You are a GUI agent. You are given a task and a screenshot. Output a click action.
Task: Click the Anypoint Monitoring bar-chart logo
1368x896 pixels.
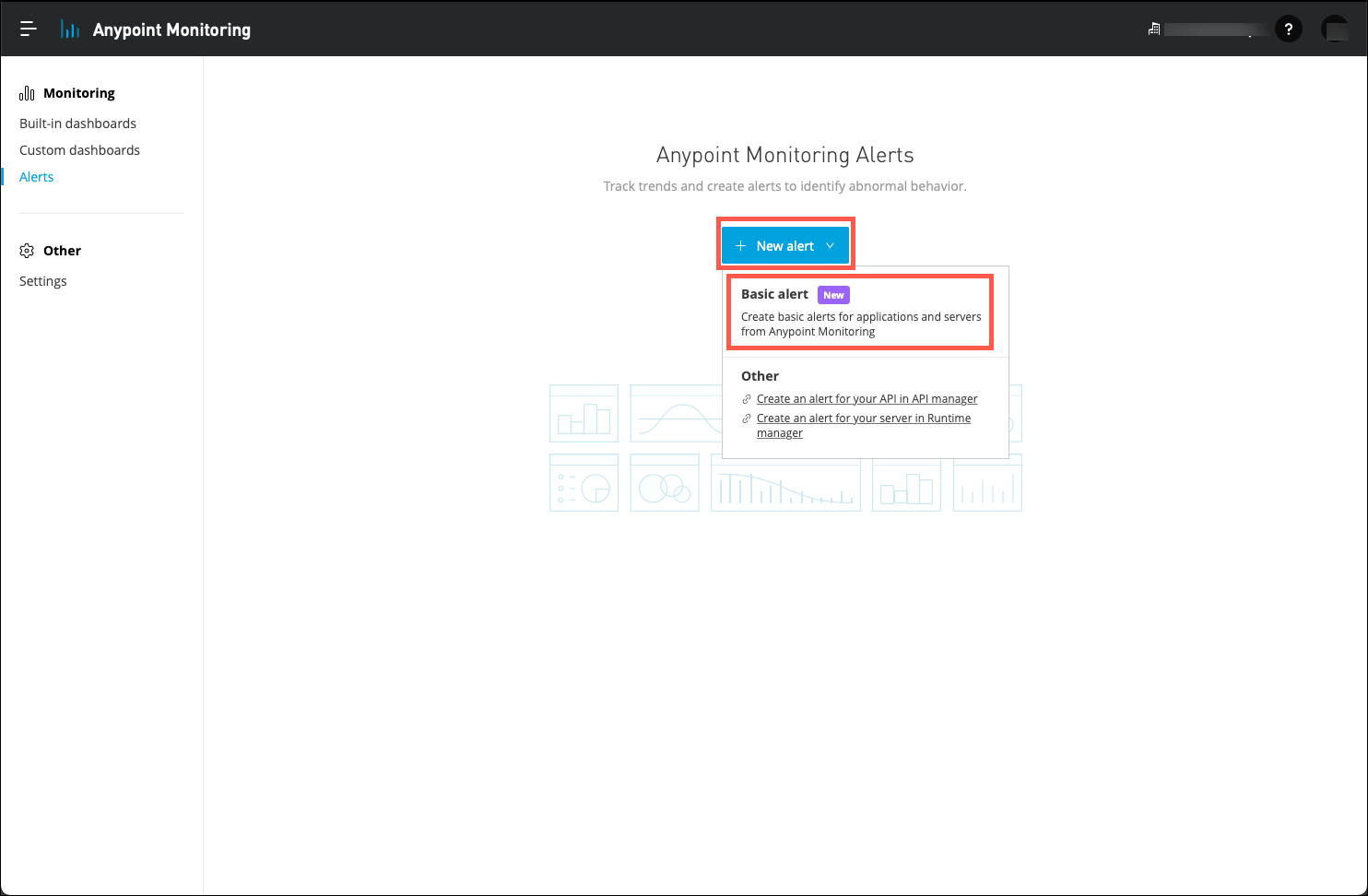(70, 29)
